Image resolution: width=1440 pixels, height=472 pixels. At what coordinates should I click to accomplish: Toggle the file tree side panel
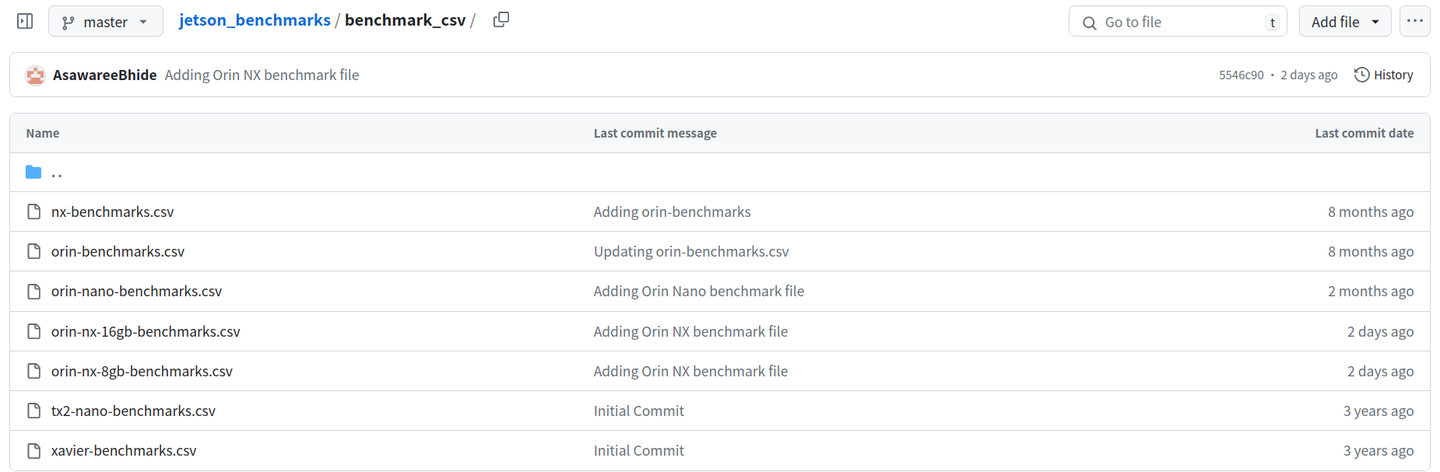pos(25,21)
